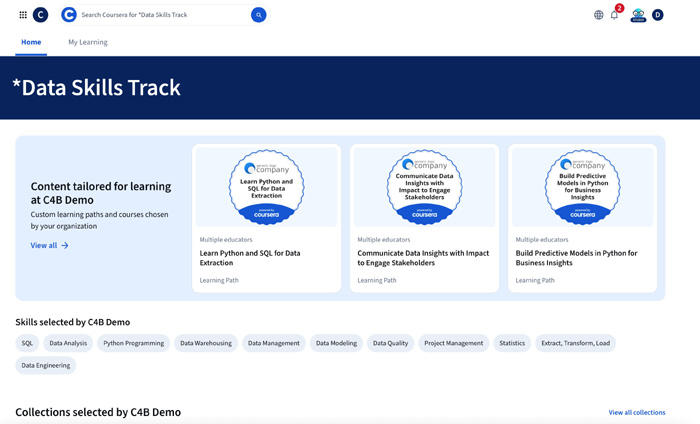Switch to the My Learning tab
700x424 pixels.
pos(88,42)
